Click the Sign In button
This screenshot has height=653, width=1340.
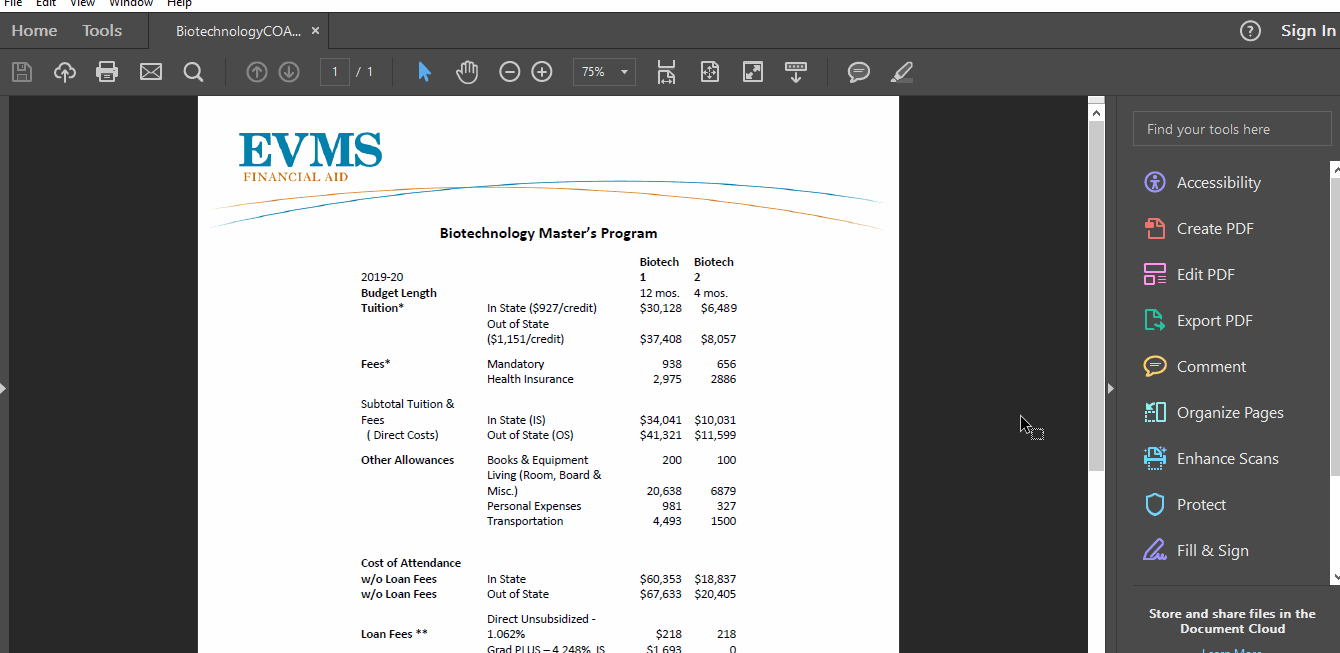coord(1307,30)
